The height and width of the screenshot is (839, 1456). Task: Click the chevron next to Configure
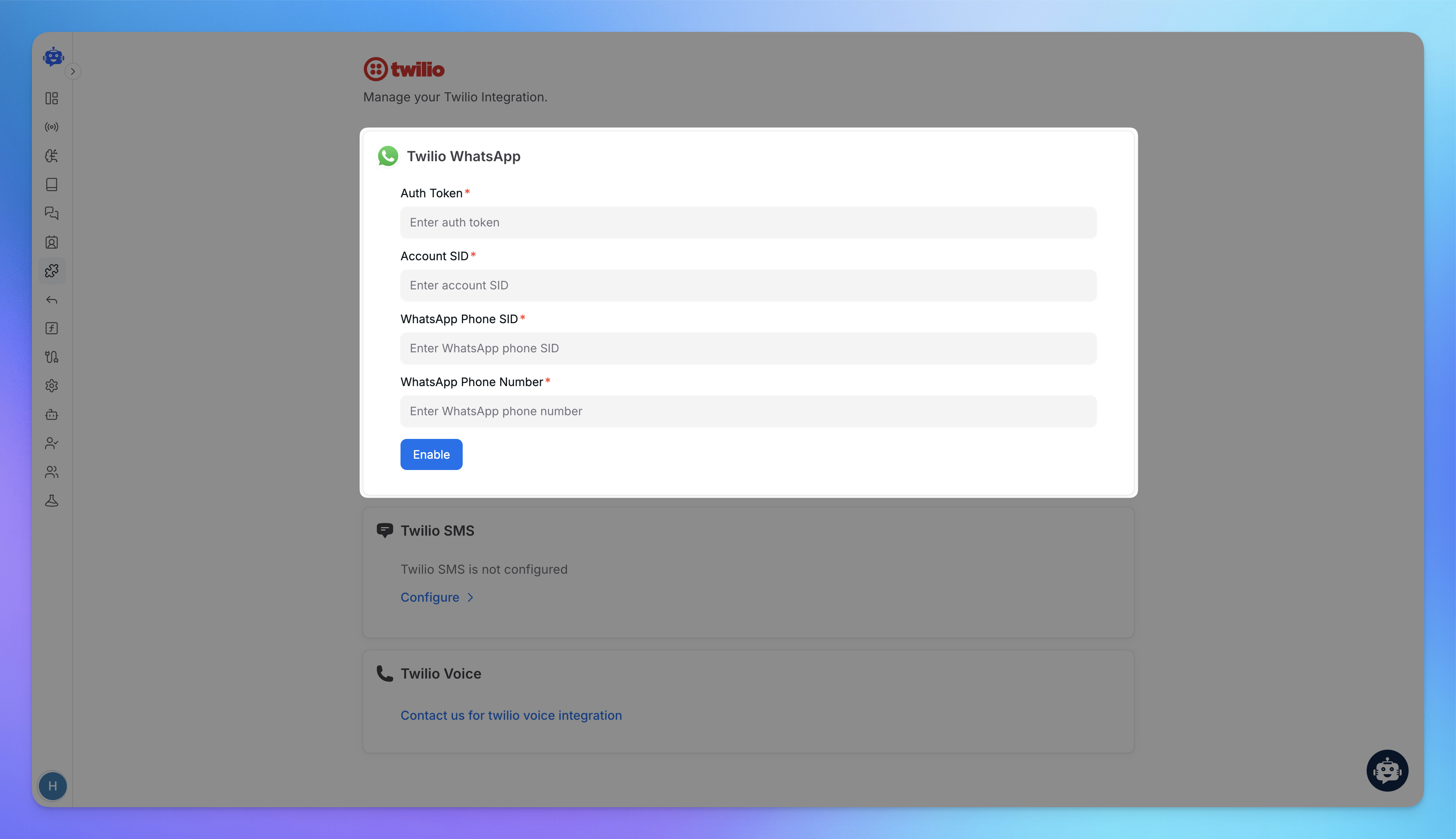[x=470, y=597]
